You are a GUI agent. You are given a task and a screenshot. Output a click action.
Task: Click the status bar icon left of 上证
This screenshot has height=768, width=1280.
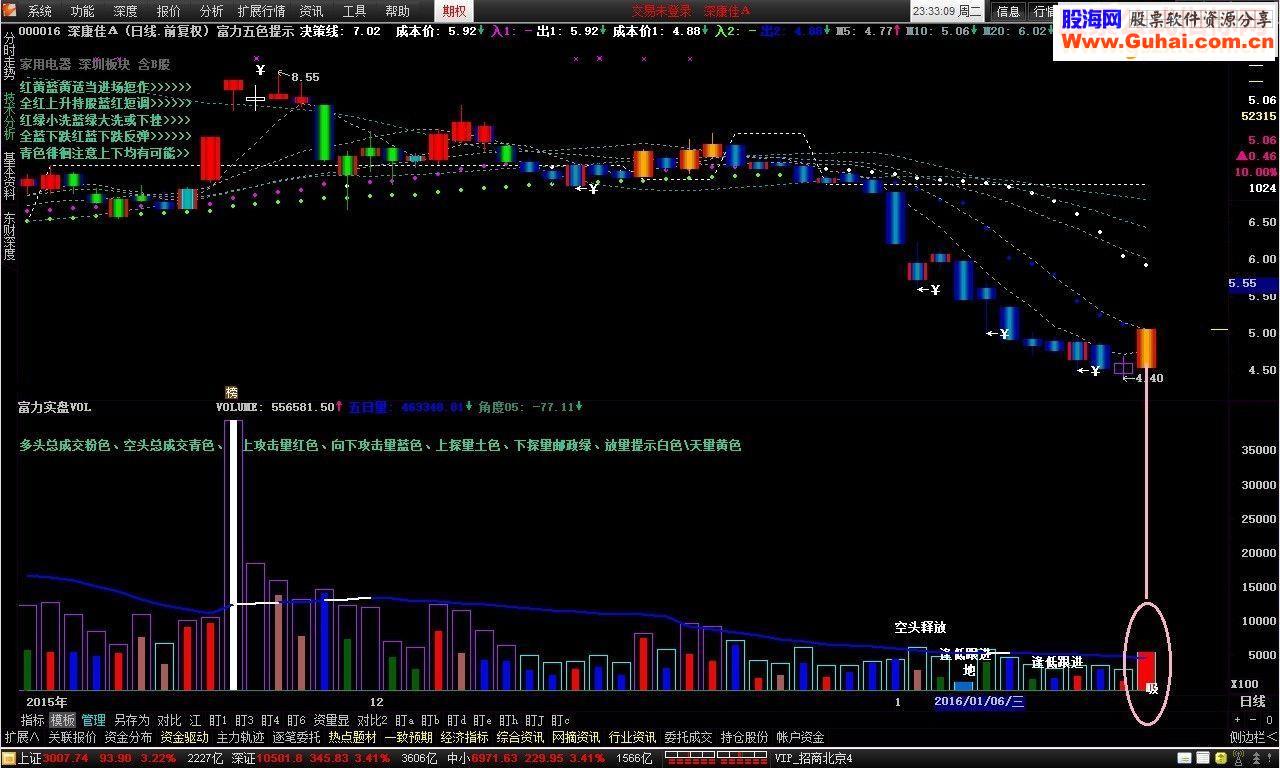8,758
